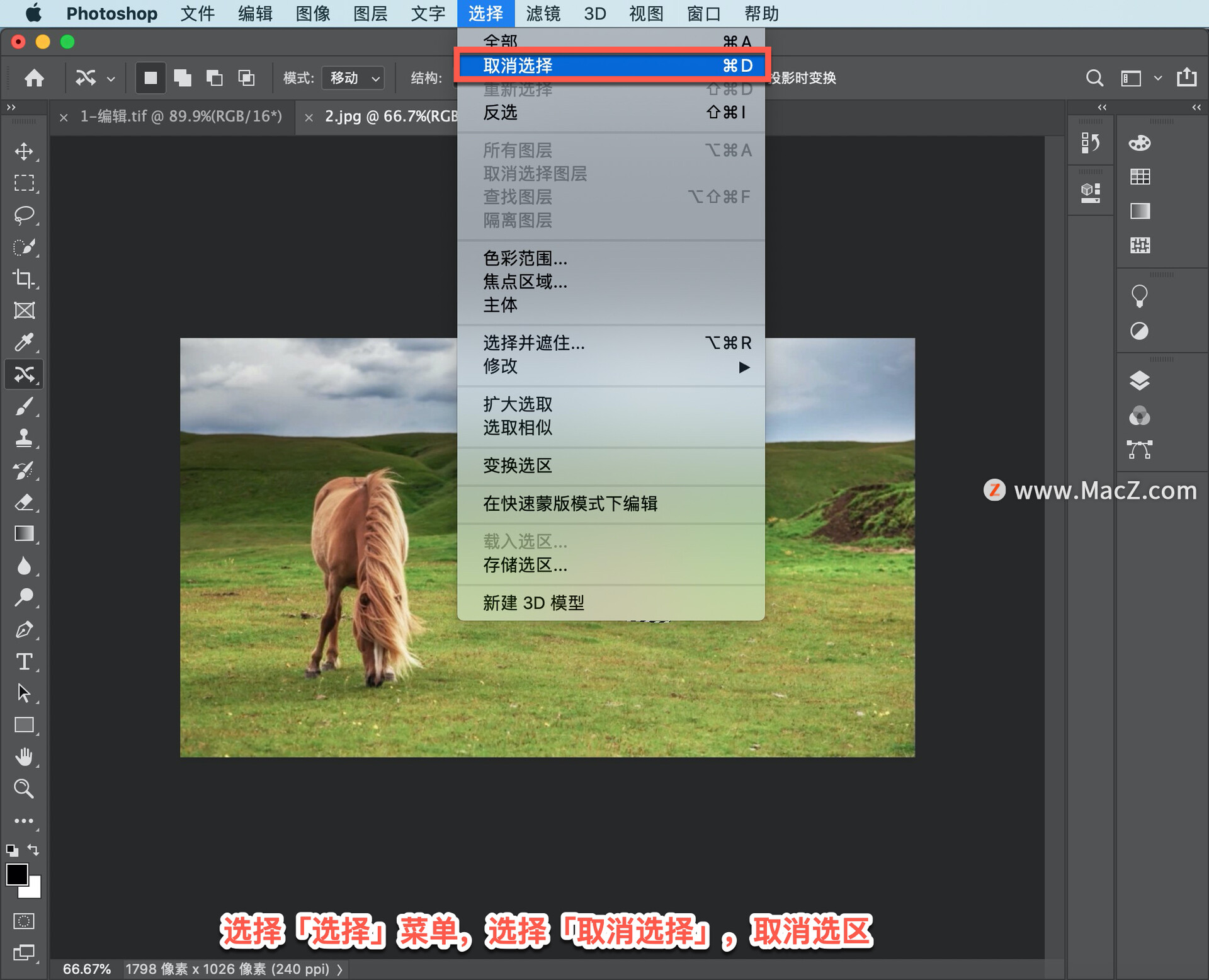
Task: Select the Frame tool
Action: click(x=24, y=311)
